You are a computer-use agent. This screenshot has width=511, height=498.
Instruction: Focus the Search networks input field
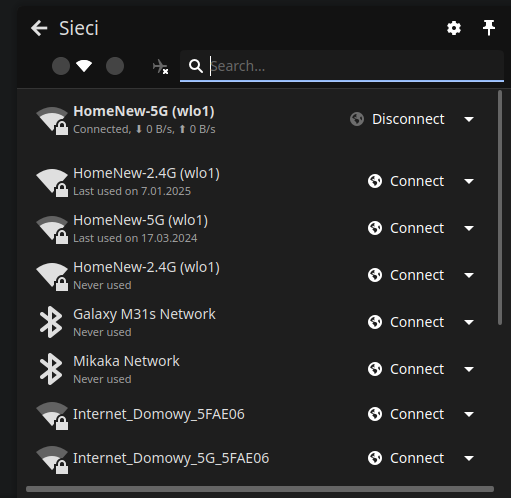click(x=342, y=66)
